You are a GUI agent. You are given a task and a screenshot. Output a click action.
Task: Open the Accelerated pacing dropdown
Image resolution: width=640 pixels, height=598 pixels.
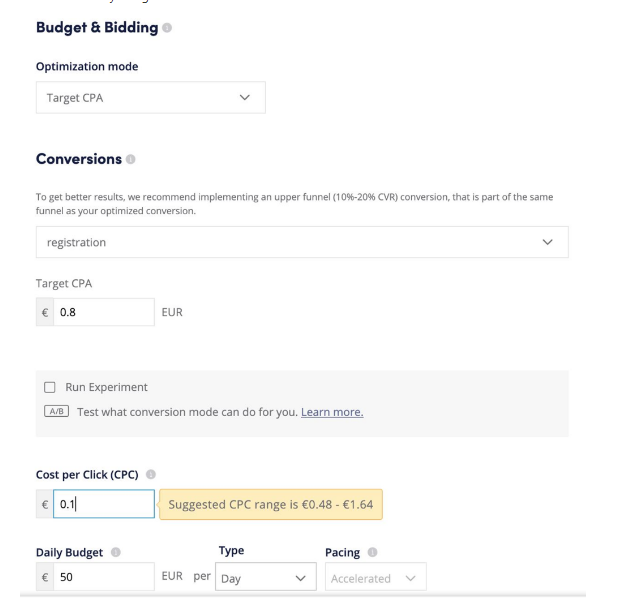click(x=376, y=577)
